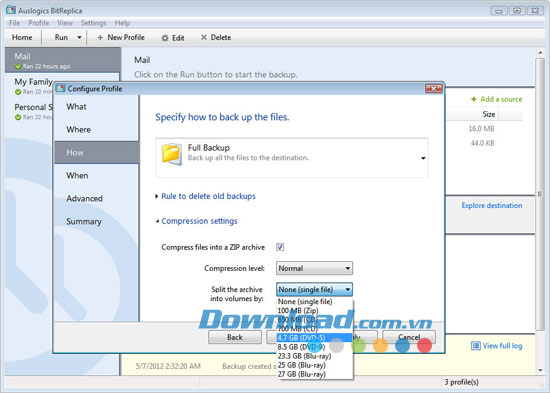Go to the Advanced step
The width and height of the screenshot is (550, 393).
[97, 199]
